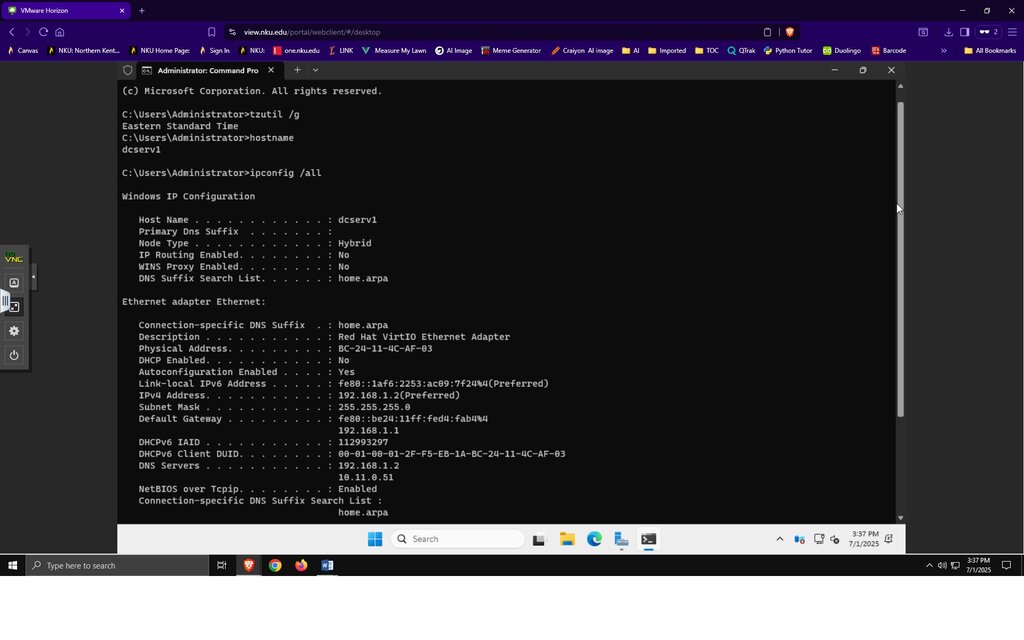Screen dimensions: 1024x640
Task: Click the remote Windows Search box
Action: pos(458,539)
